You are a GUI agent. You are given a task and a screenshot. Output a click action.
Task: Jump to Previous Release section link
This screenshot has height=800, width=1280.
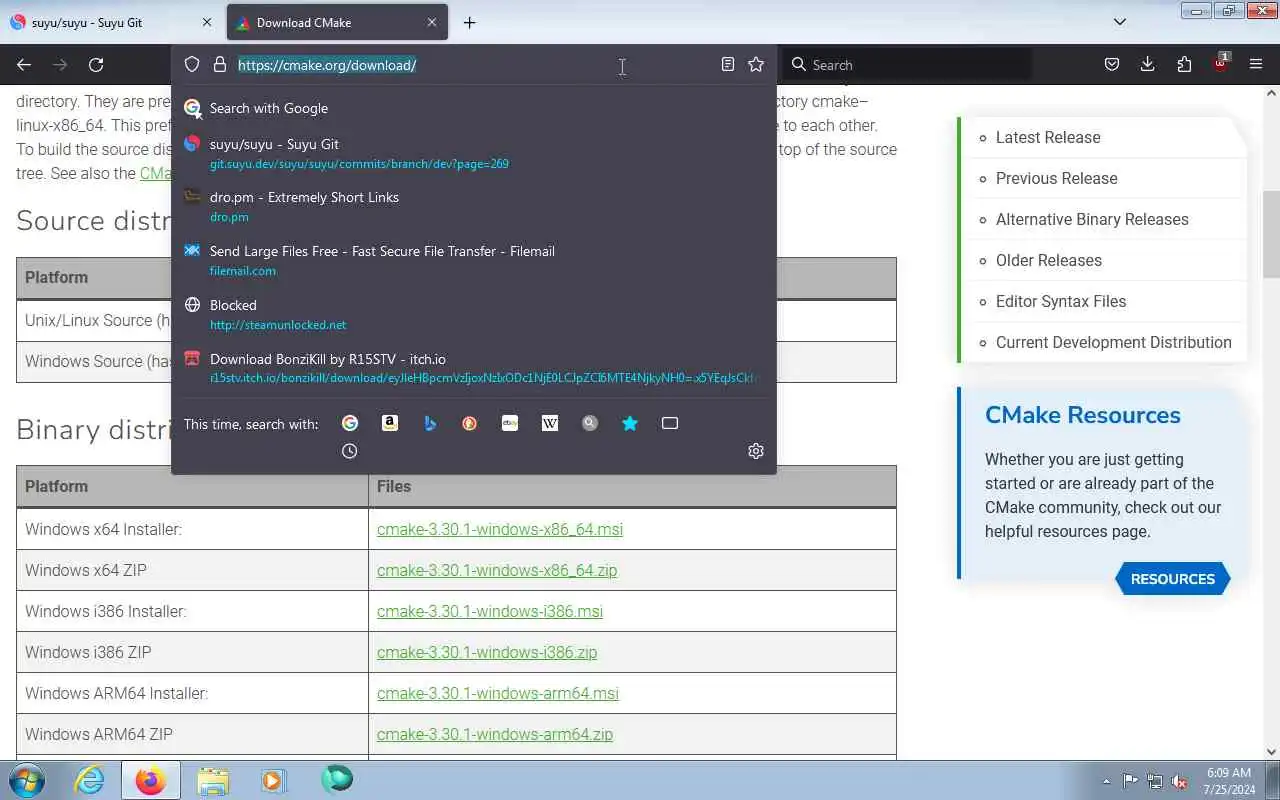coord(1057,178)
